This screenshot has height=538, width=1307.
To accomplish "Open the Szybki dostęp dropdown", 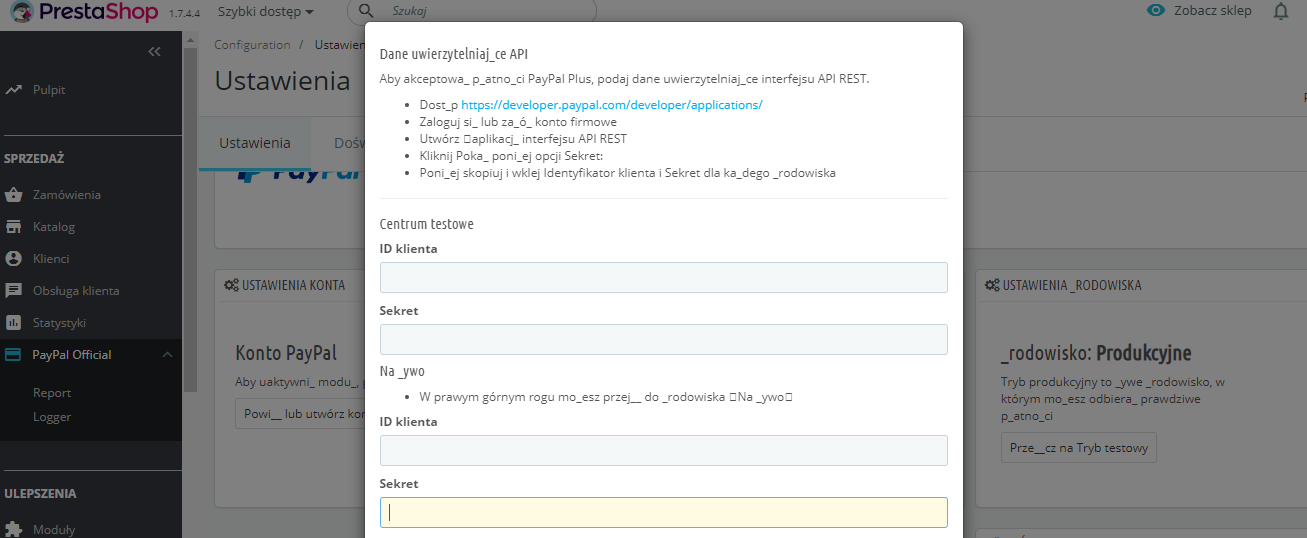I will pyautogui.click(x=265, y=12).
